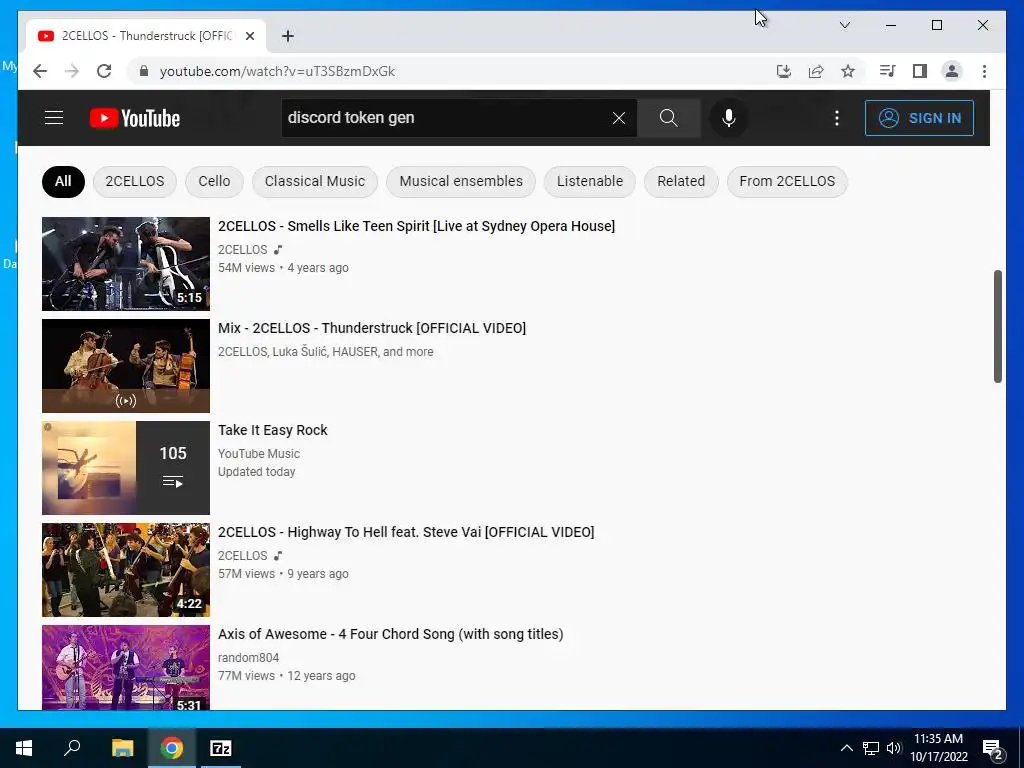
Task: Open Highway To Hell video thumbnail
Action: click(126, 569)
